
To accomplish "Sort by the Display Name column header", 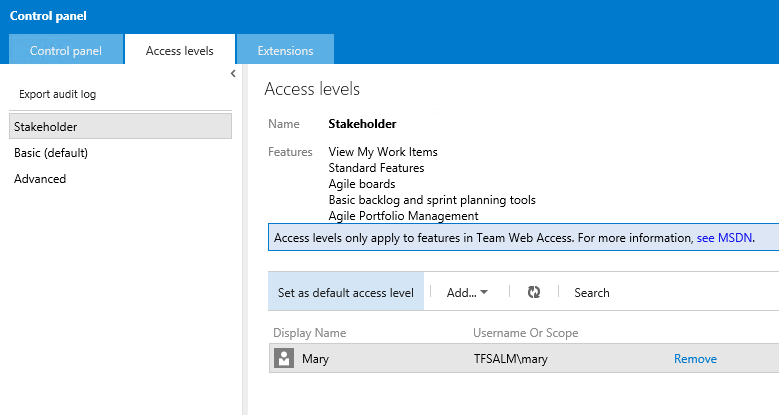I will pos(309,332).
